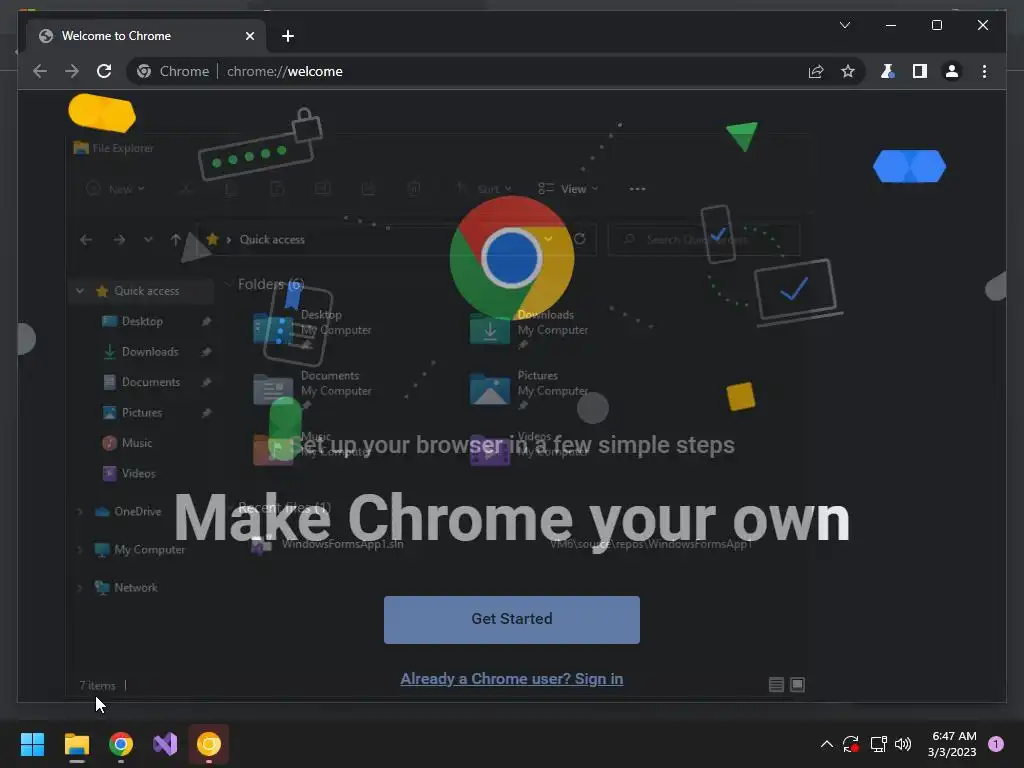Select Videos in File Explorer sidebar
The image size is (1024, 768).
138,473
